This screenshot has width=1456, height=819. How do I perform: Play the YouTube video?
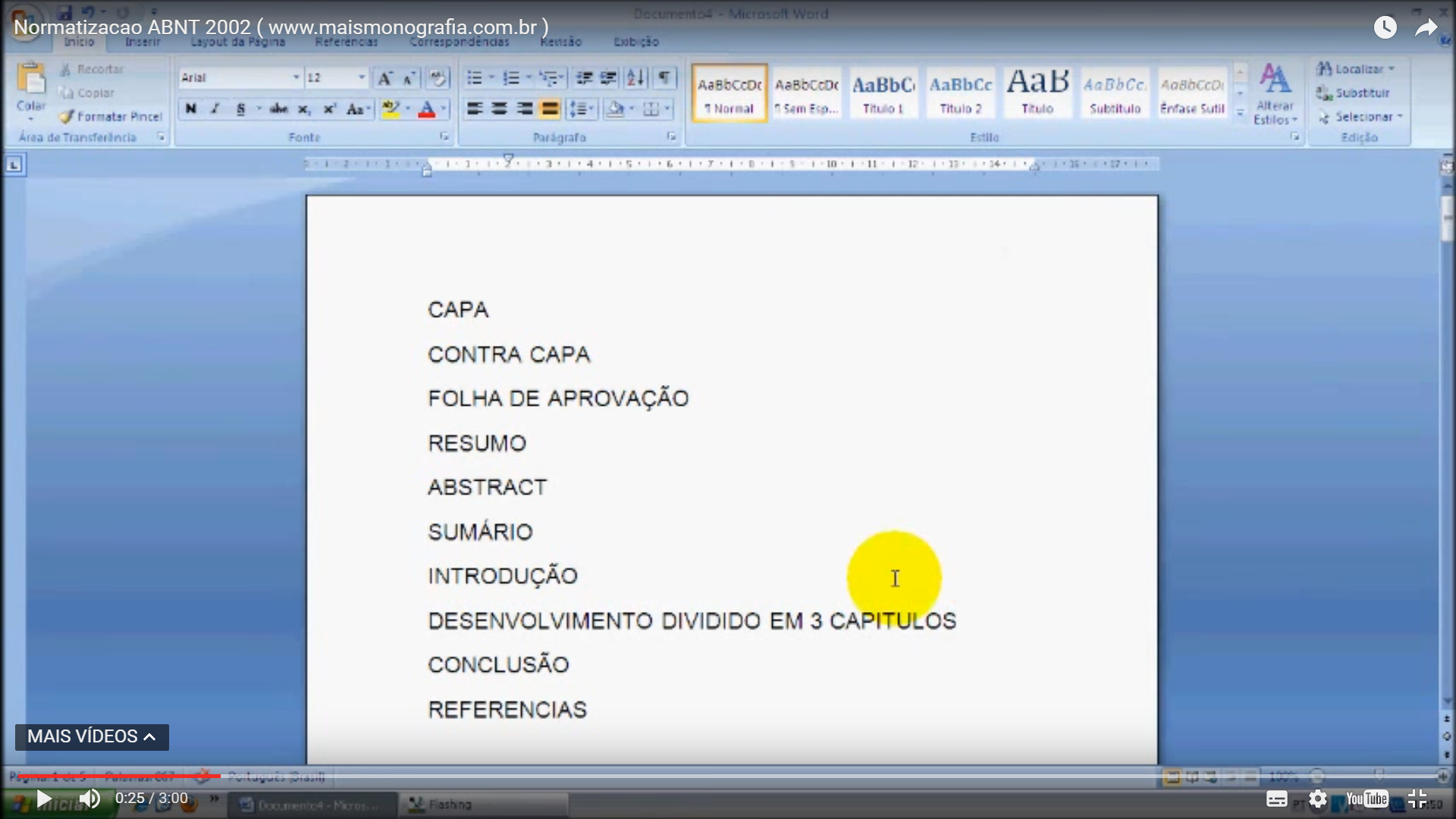(44, 799)
